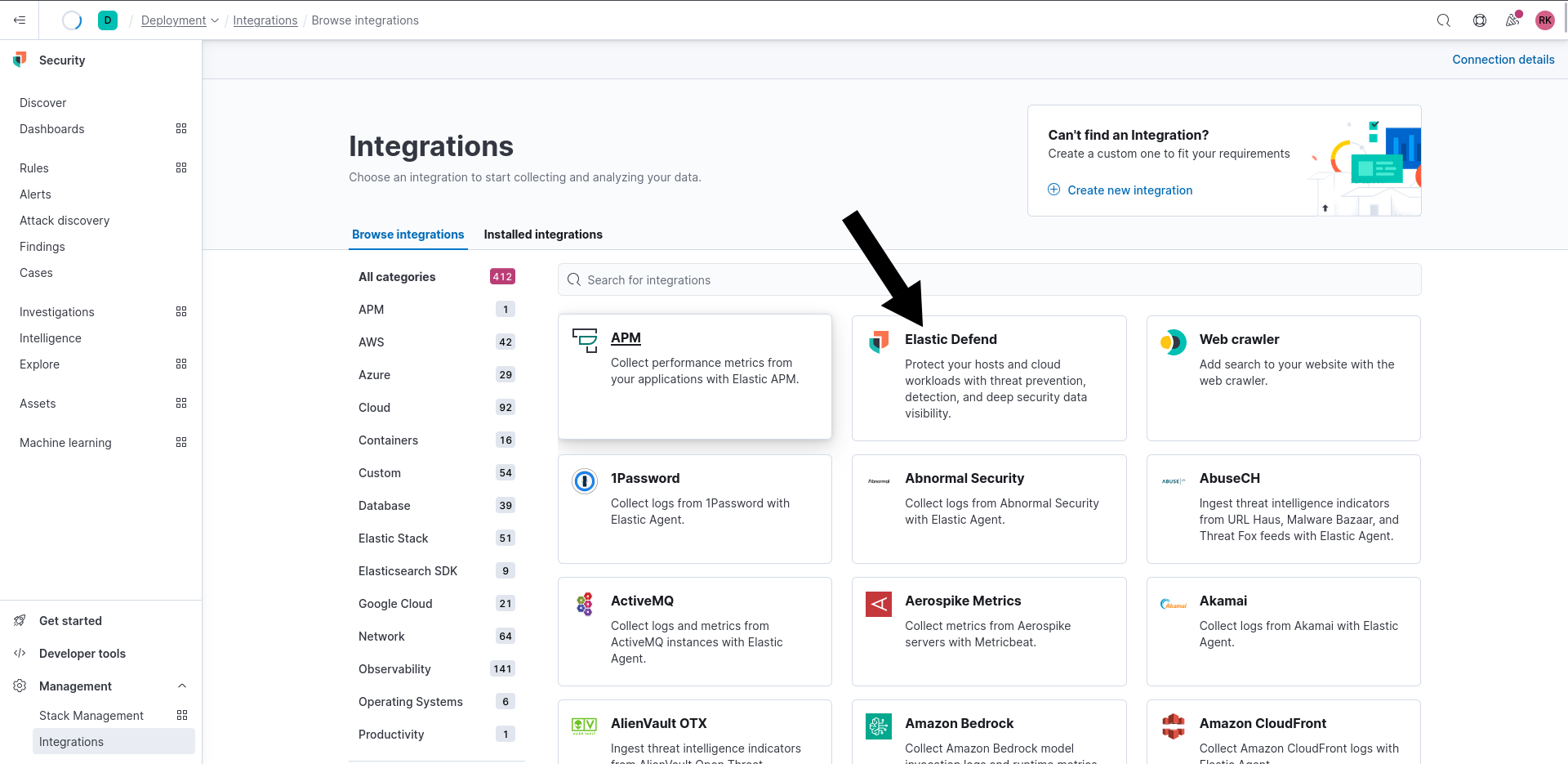Select All categories filter
Image resolution: width=1568 pixels, height=764 pixels.
[437, 277]
